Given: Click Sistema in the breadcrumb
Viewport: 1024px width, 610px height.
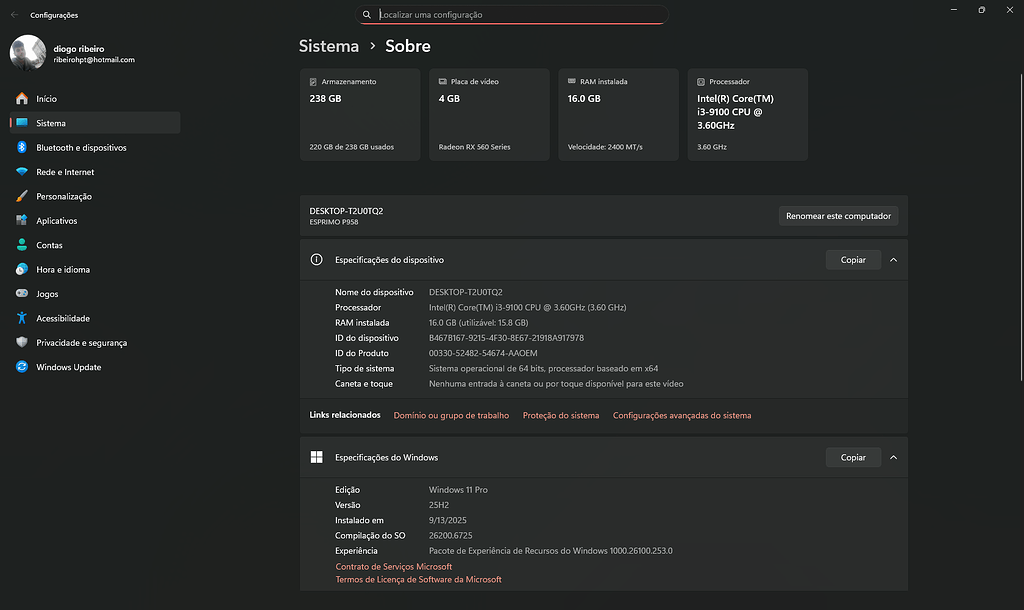Looking at the screenshot, I should 328,46.
